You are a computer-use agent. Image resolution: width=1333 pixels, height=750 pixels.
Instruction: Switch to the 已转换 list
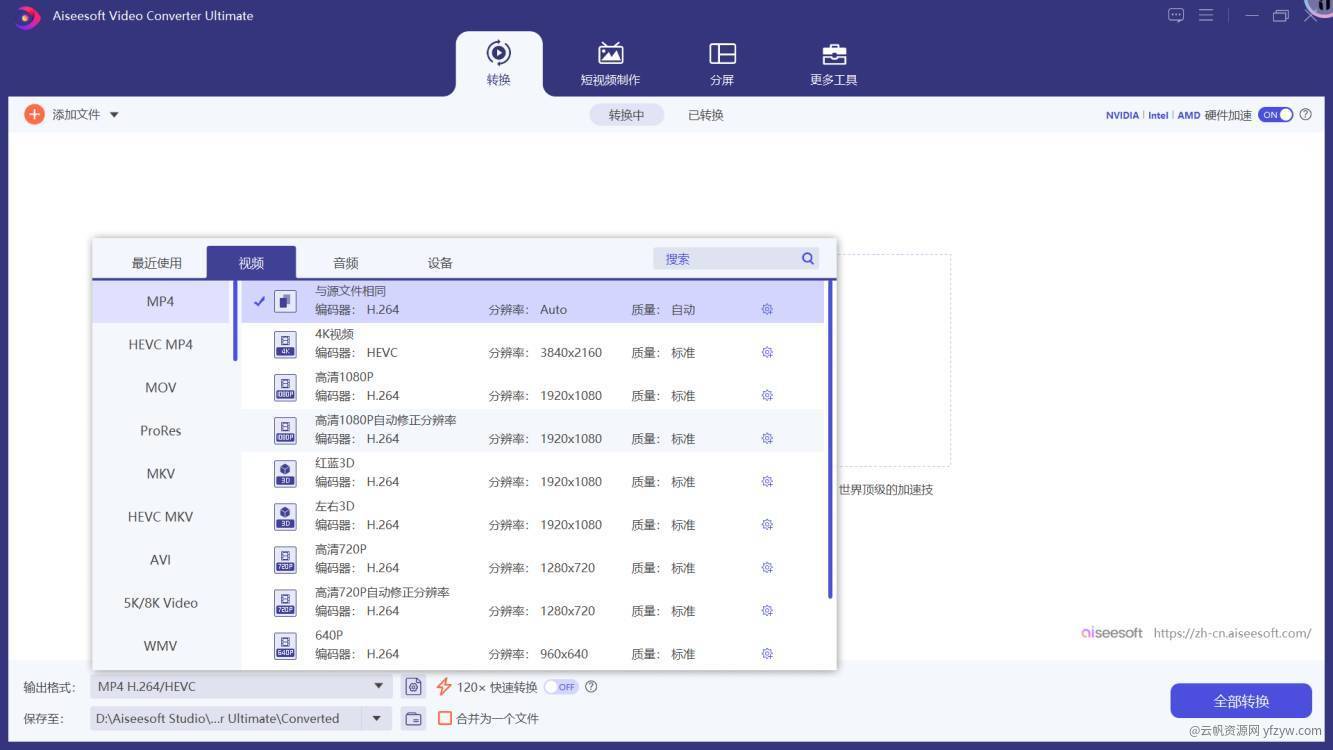coord(705,115)
